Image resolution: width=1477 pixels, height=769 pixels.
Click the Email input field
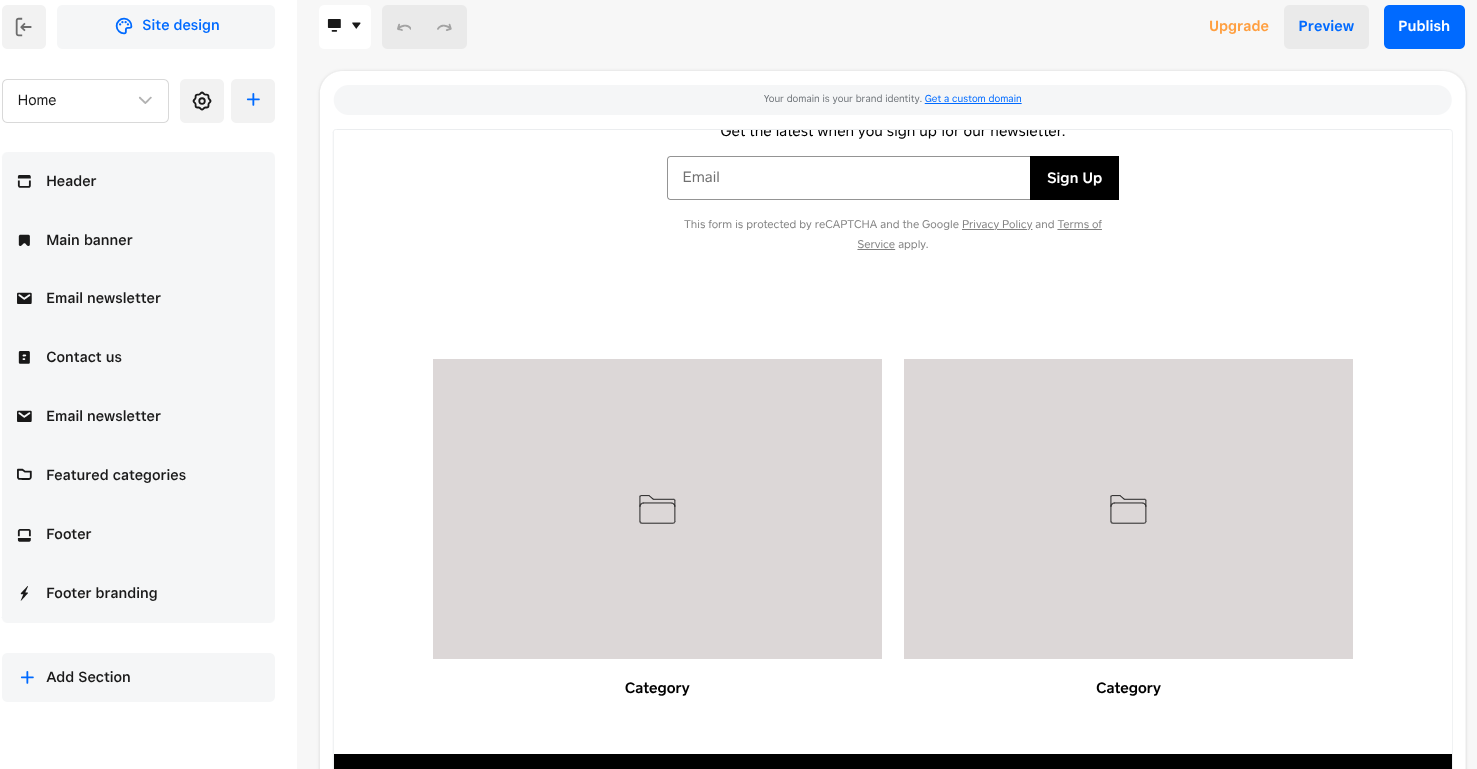tap(848, 178)
